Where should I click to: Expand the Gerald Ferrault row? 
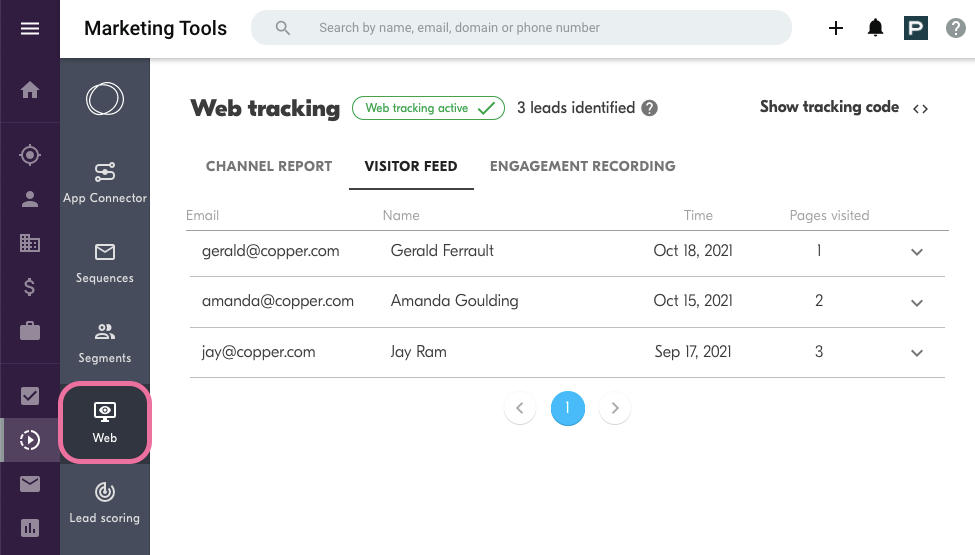(x=917, y=252)
